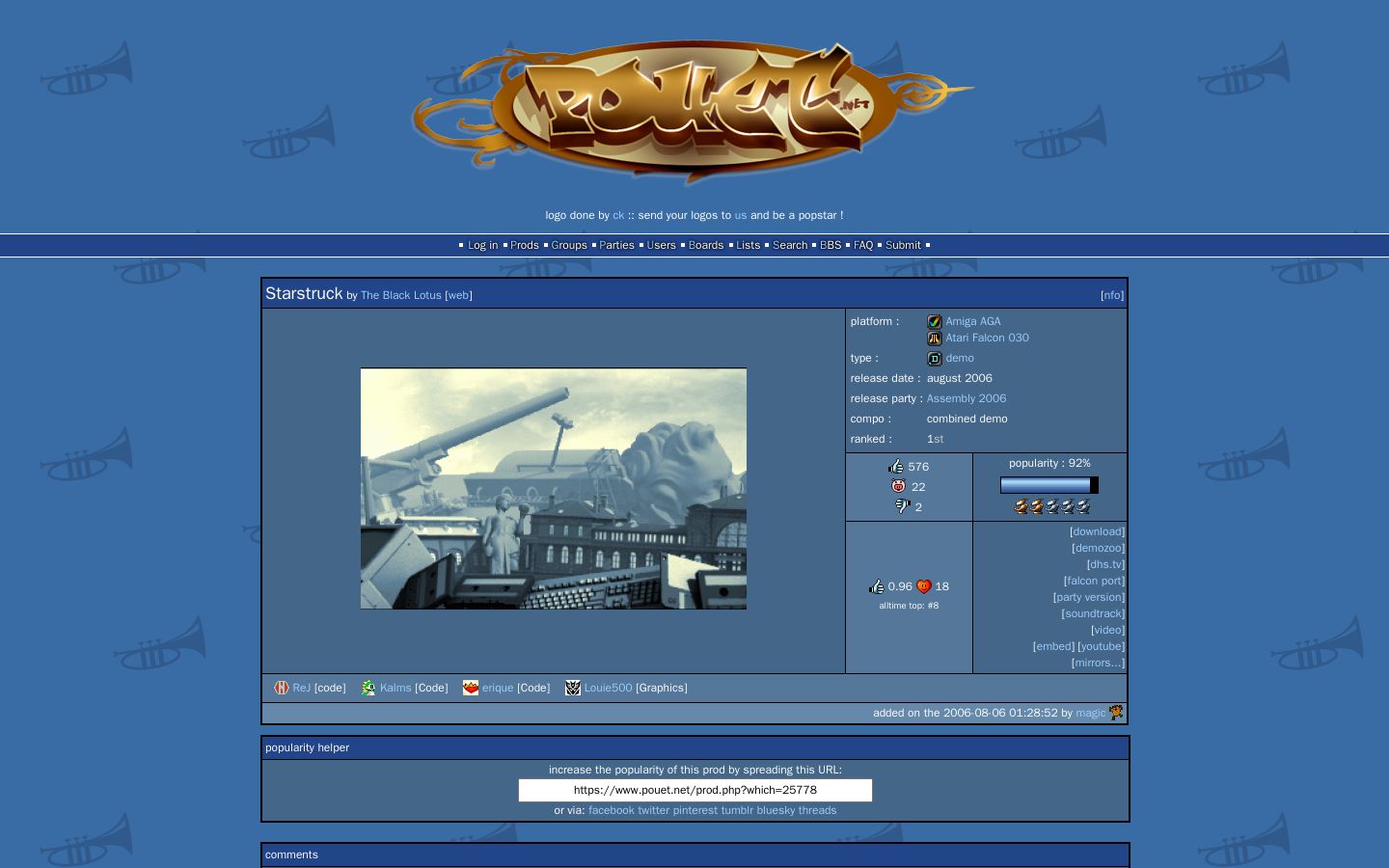Open the Submit menu item

tap(903, 245)
